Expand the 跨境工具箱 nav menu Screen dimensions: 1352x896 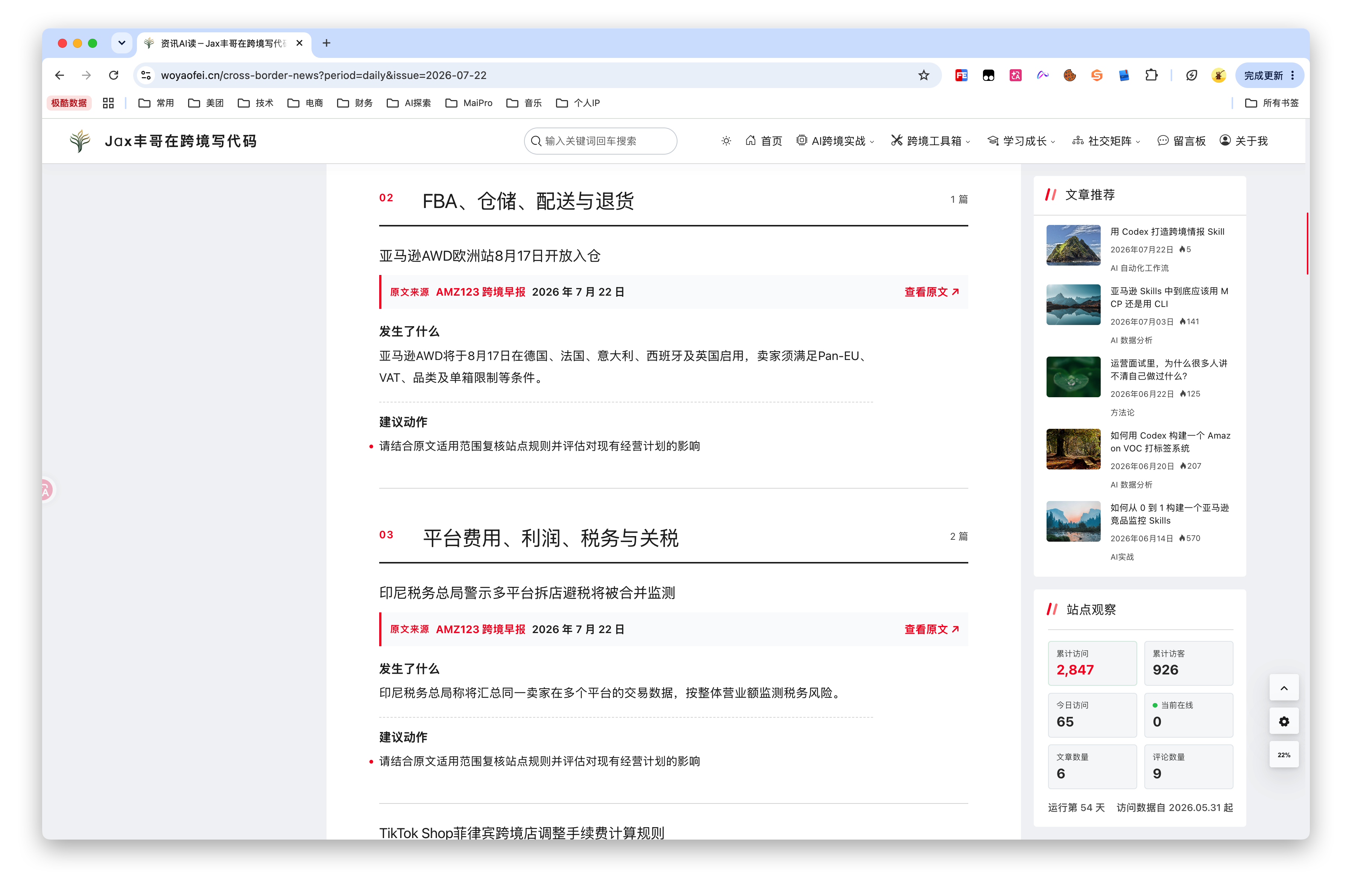tap(930, 141)
